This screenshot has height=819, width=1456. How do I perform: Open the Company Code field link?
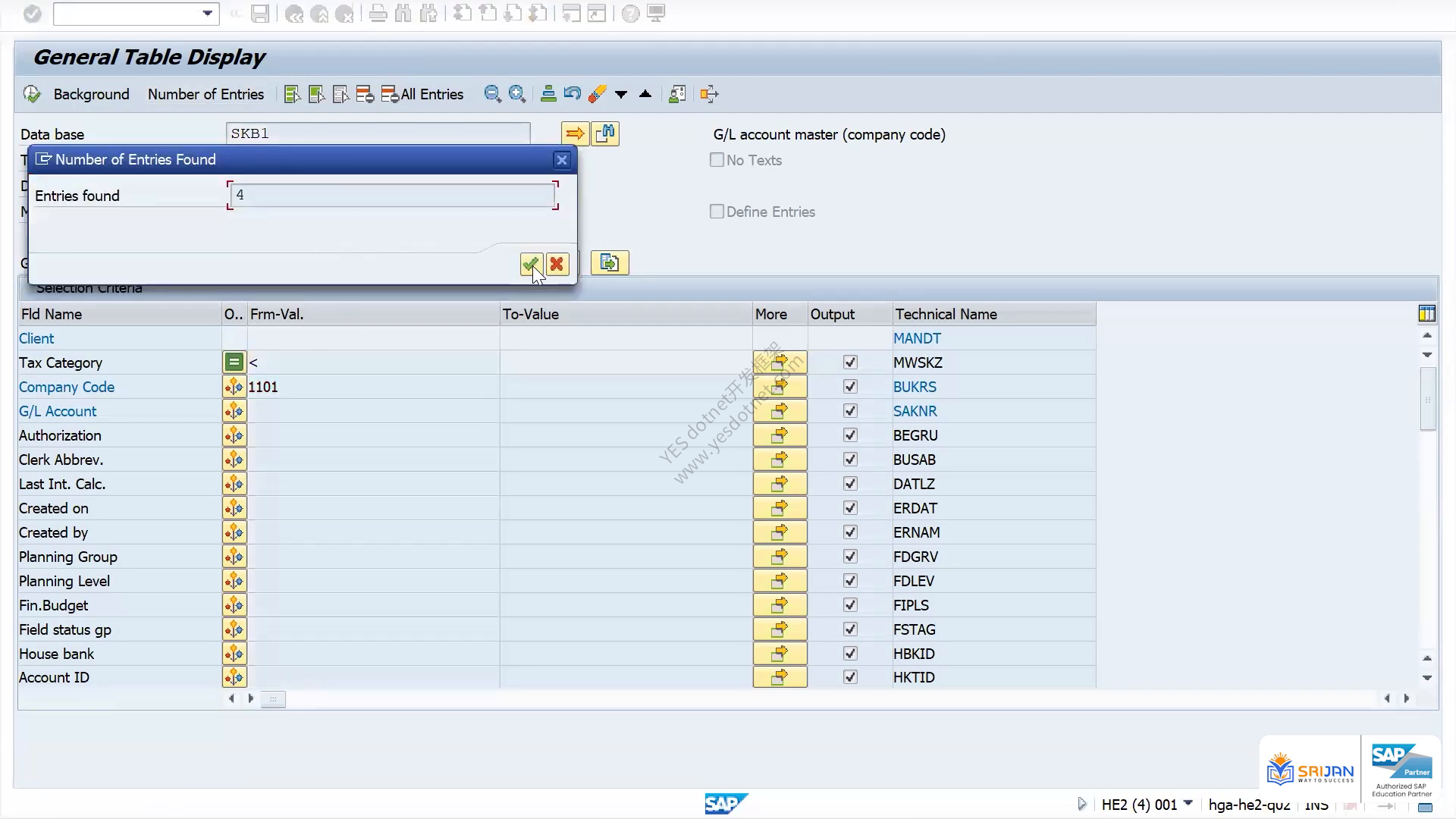pyautogui.click(x=67, y=387)
